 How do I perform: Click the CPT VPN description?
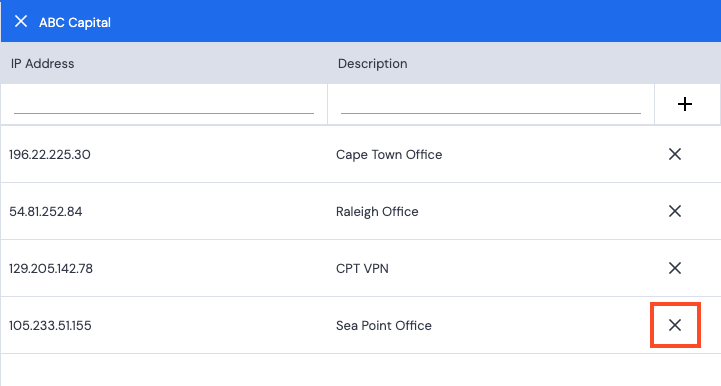tap(362, 269)
